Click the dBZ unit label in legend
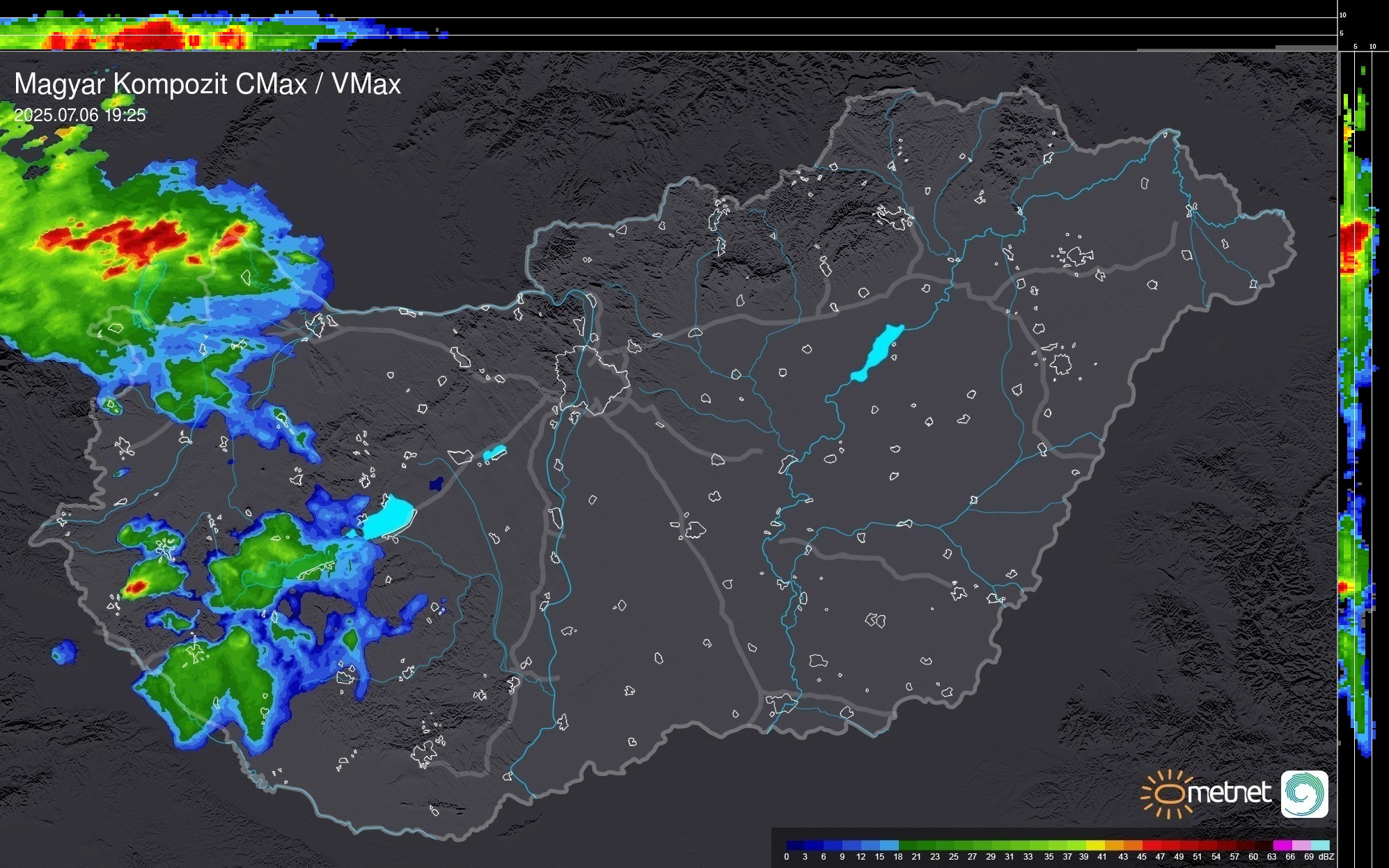 pos(1326,857)
